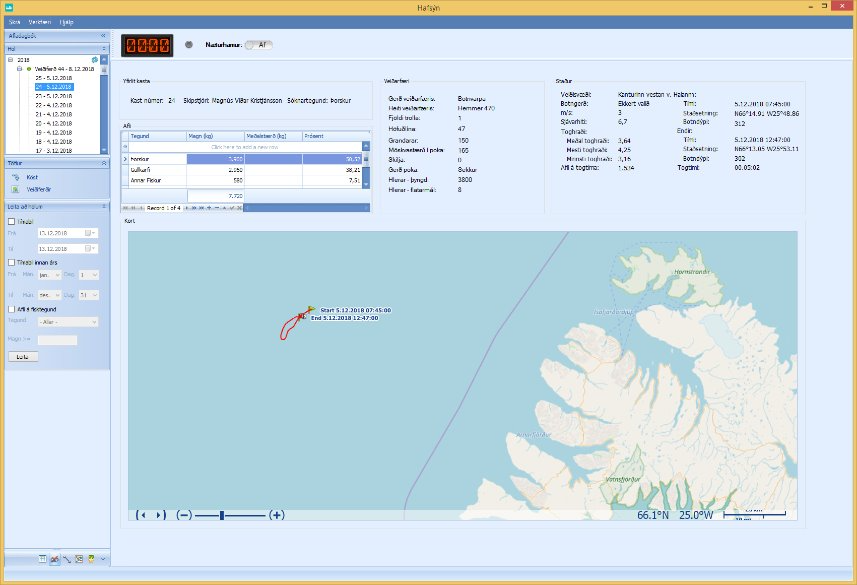Enable the Tímabil checkbox
This screenshot has height=585, width=857.
(11, 223)
